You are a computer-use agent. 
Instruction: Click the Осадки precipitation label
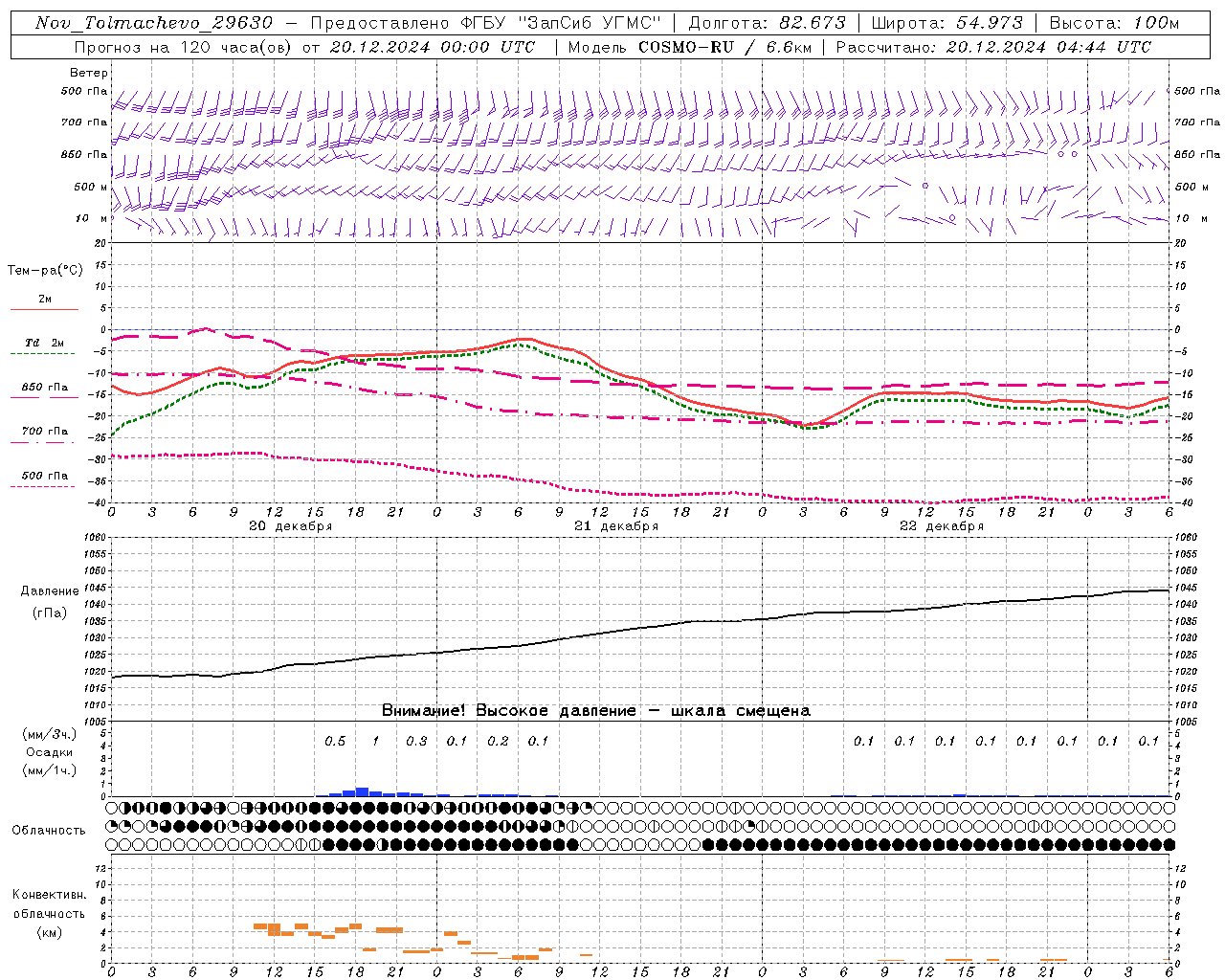point(50,752)
